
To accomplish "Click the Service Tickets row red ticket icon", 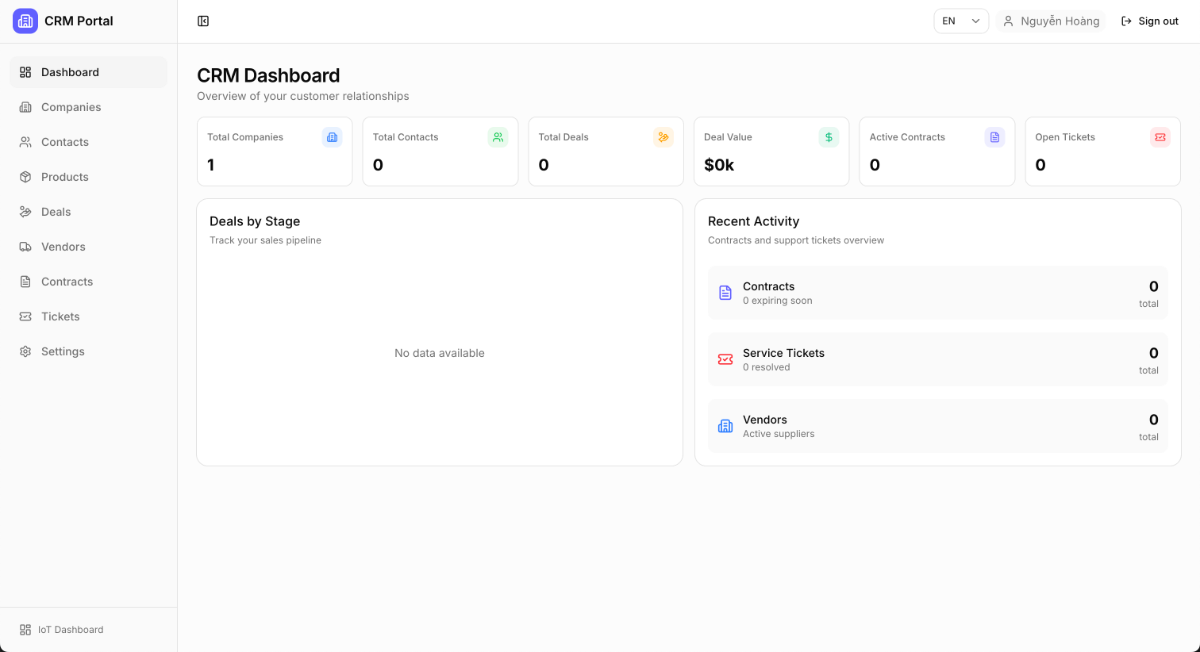I will click(x=726, y=360).
